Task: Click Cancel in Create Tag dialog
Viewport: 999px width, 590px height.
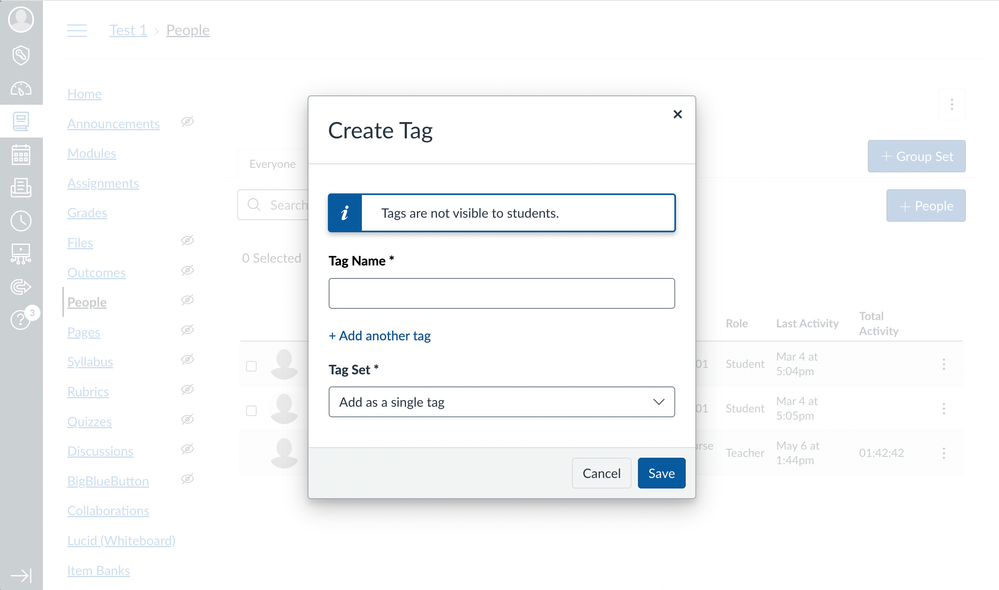Action: tap(601, 473)
